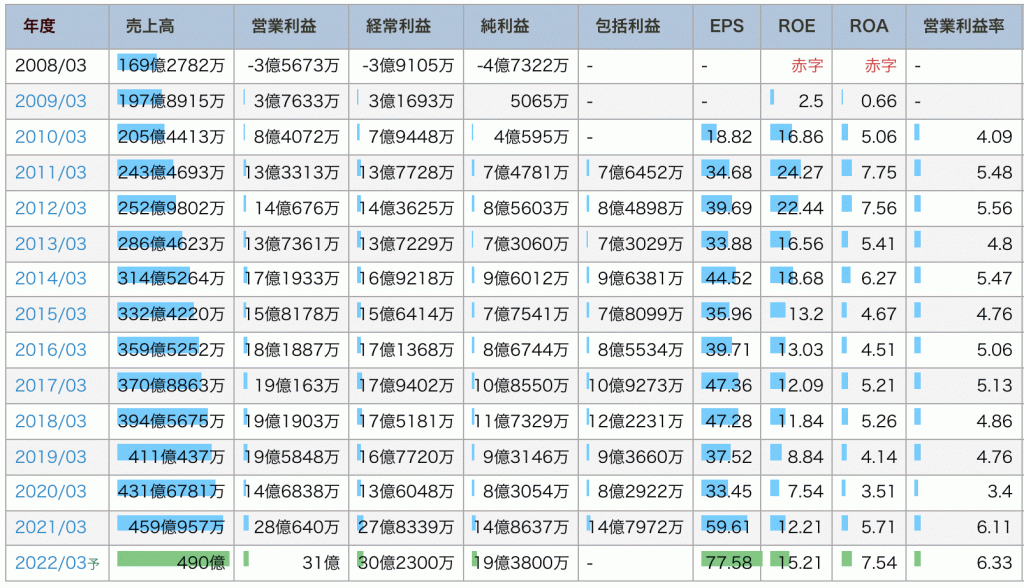The height and width of the screenshot is (588, 1024).
Task: Select the 営業利益率 column header
Action: [x=964, y=26]
